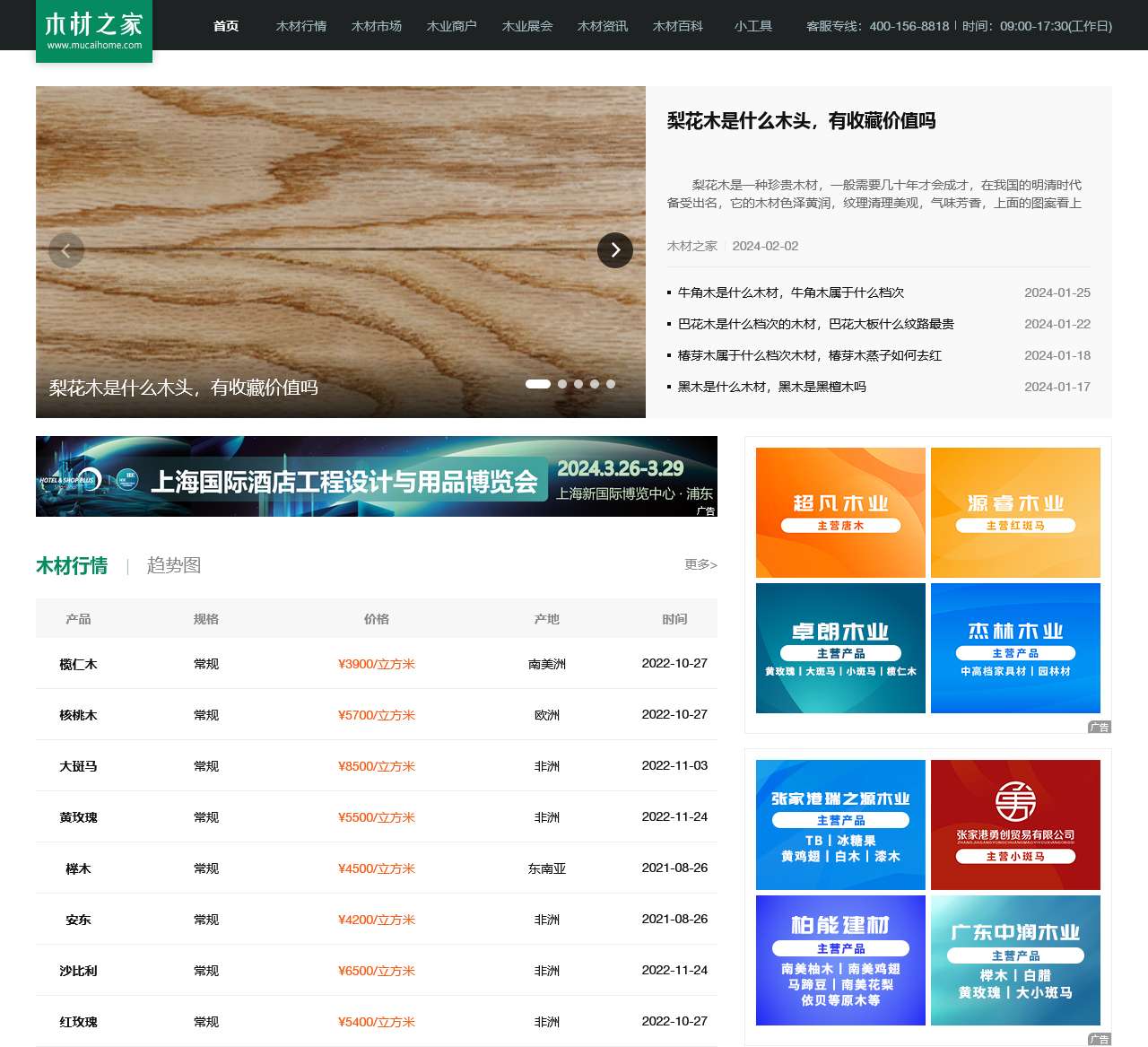Screen dimensions: 1148x1047
Task: Click 沙比利 in the table
Action: pos(78,971)
